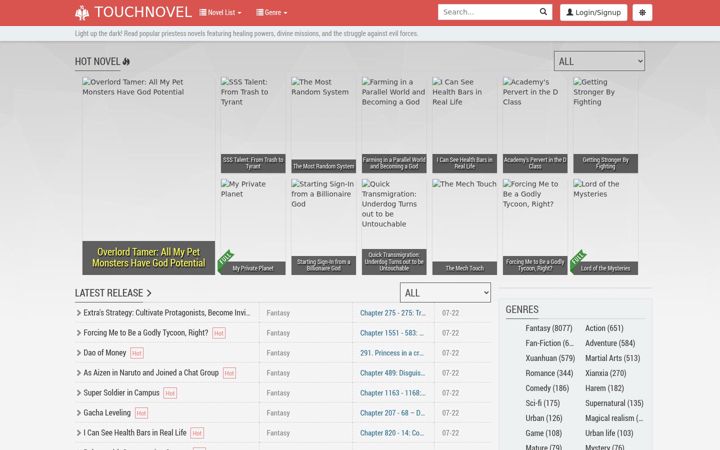Select Comedy (186) genre
The image size is (720, 450).
coord(547,388)
